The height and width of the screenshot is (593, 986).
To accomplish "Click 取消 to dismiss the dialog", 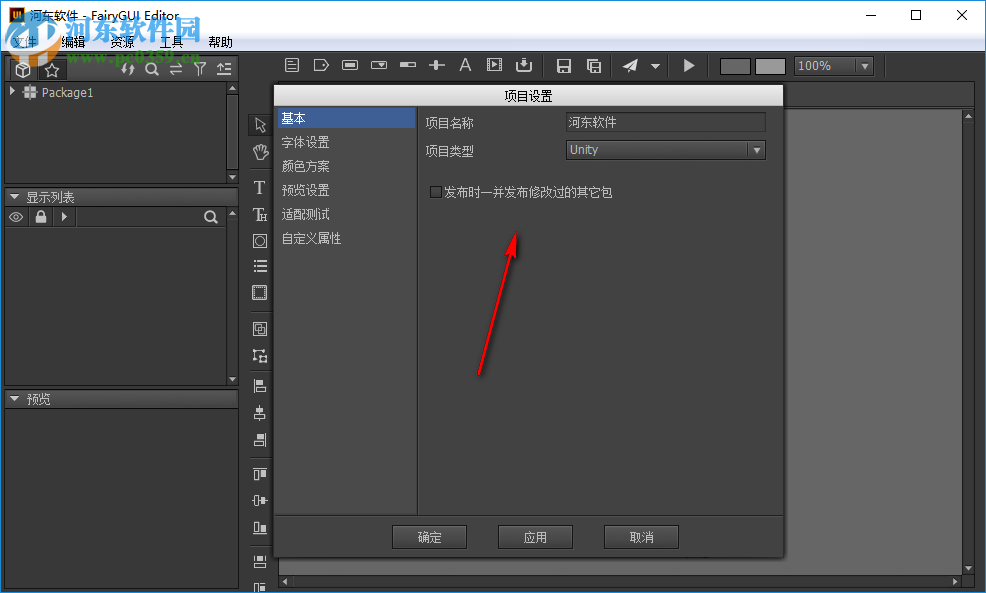I will pos(641,536).
